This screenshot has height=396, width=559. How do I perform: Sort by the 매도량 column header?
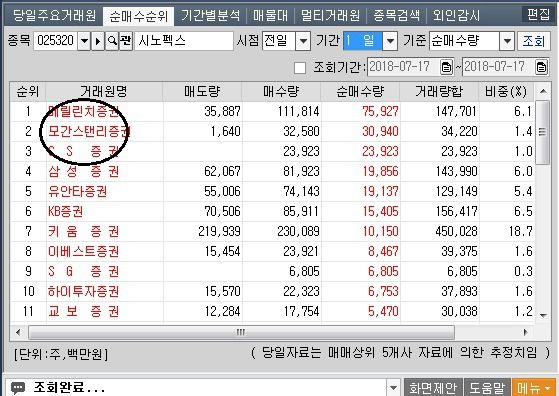click(202, 92)
